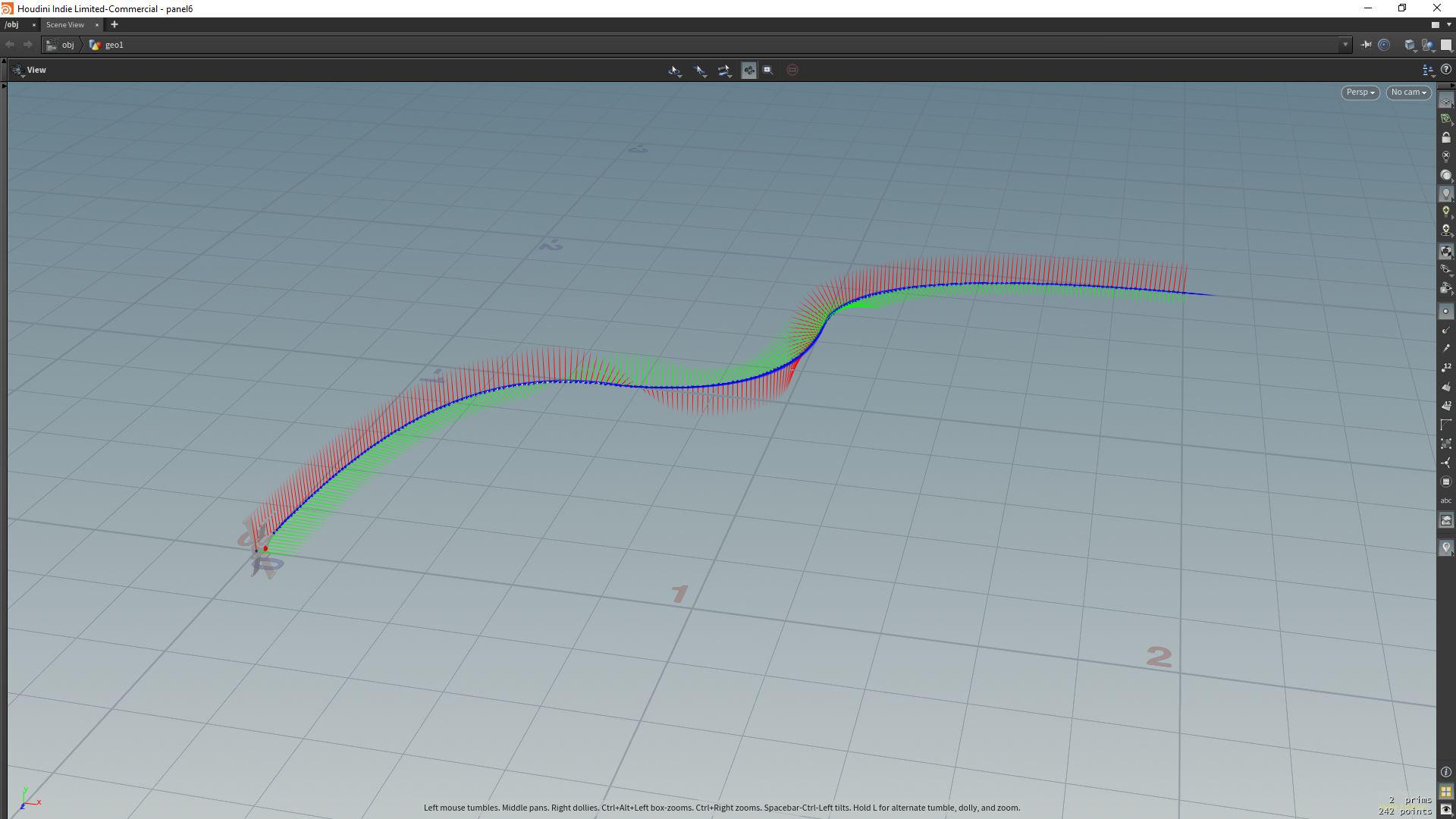Open the No cam camera dropdown
1456x819 pixels.
(1407, 92)
